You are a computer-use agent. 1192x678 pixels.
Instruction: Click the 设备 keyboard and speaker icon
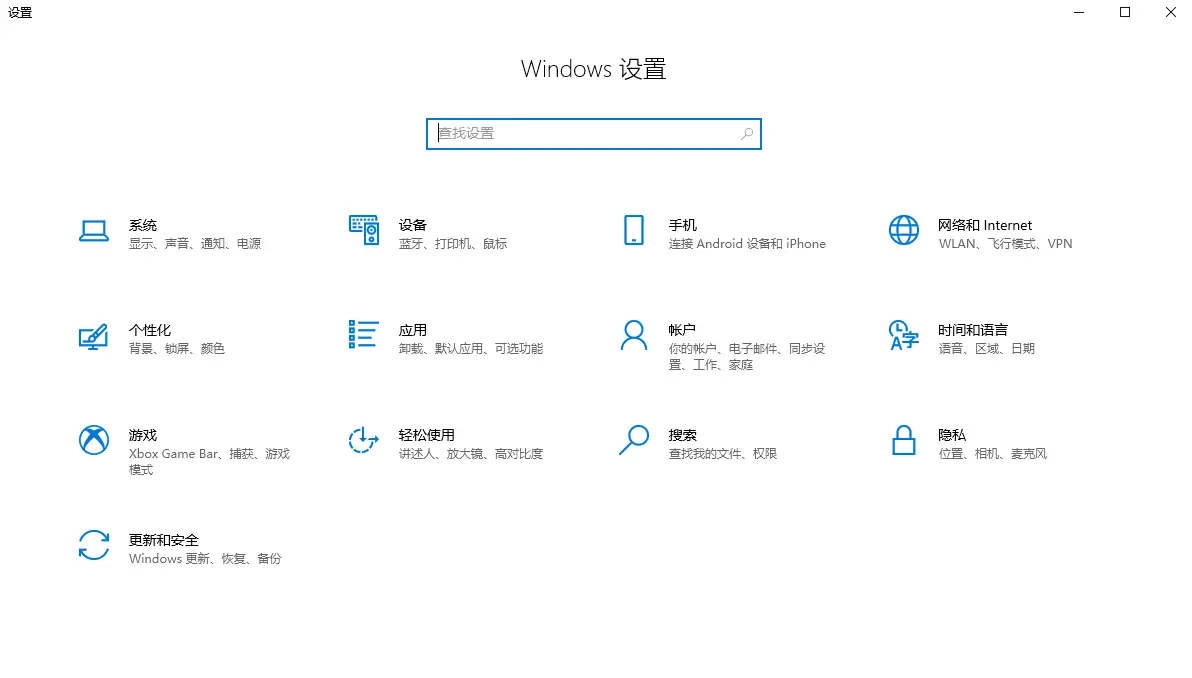tap(363, 230)
